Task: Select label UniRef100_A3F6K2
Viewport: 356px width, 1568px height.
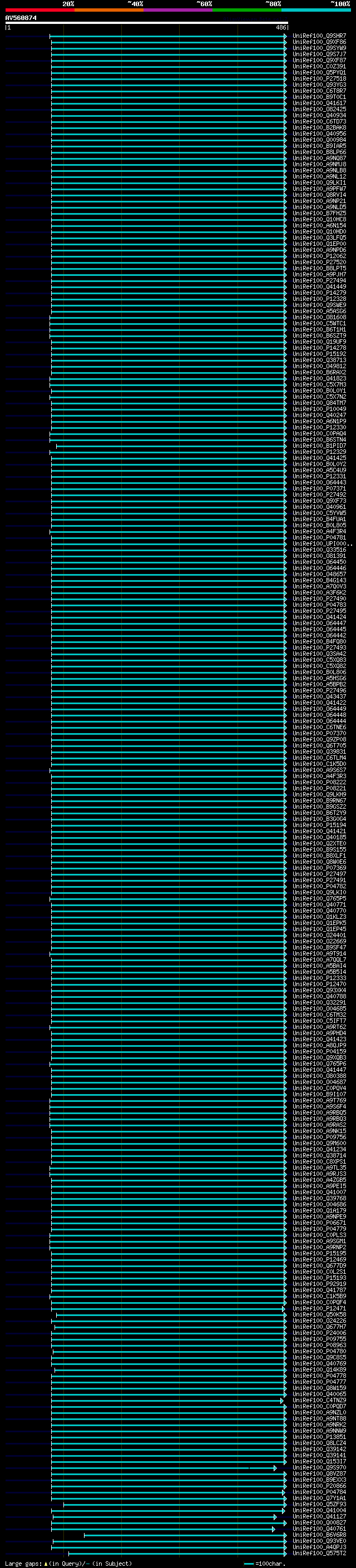Action: click(319, 593)
